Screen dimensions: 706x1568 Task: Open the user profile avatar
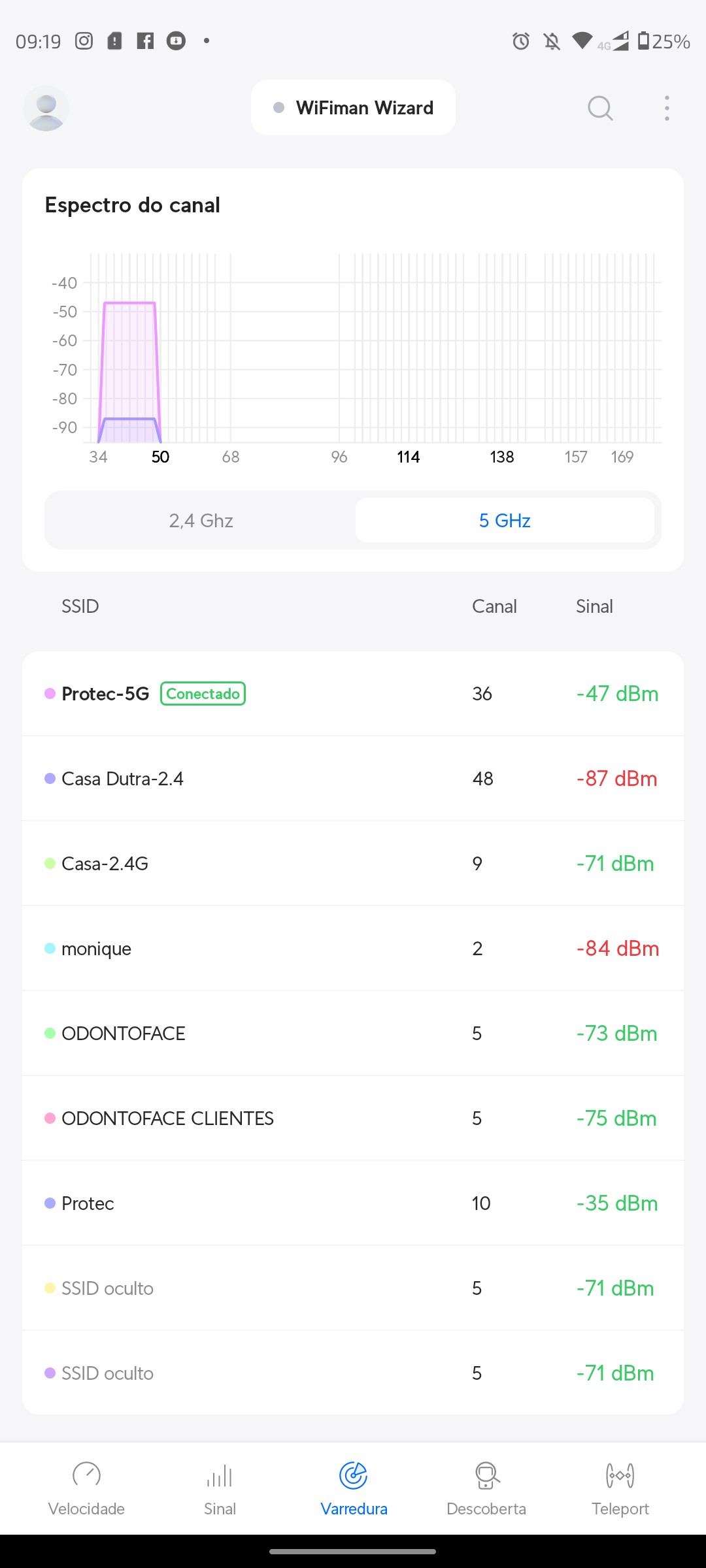pos(46,108)
